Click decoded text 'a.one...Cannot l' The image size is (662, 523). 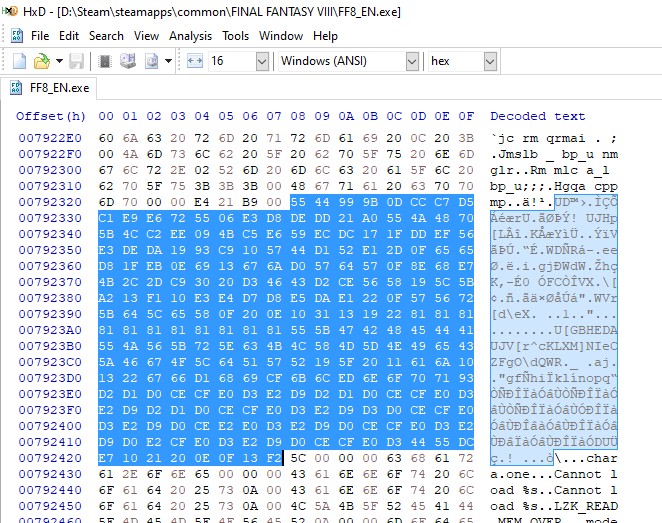point(553,474)
